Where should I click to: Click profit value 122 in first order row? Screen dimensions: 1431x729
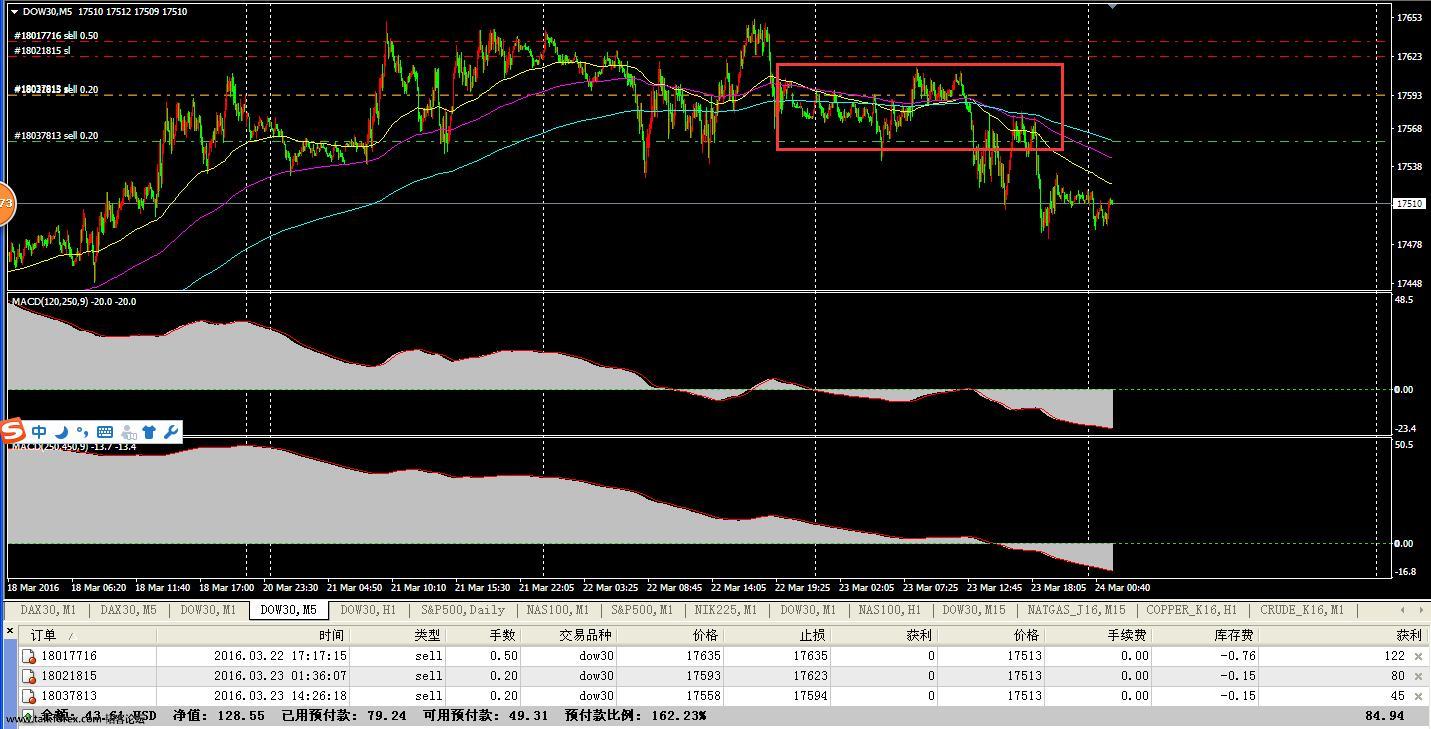[x=1394, y=656]
